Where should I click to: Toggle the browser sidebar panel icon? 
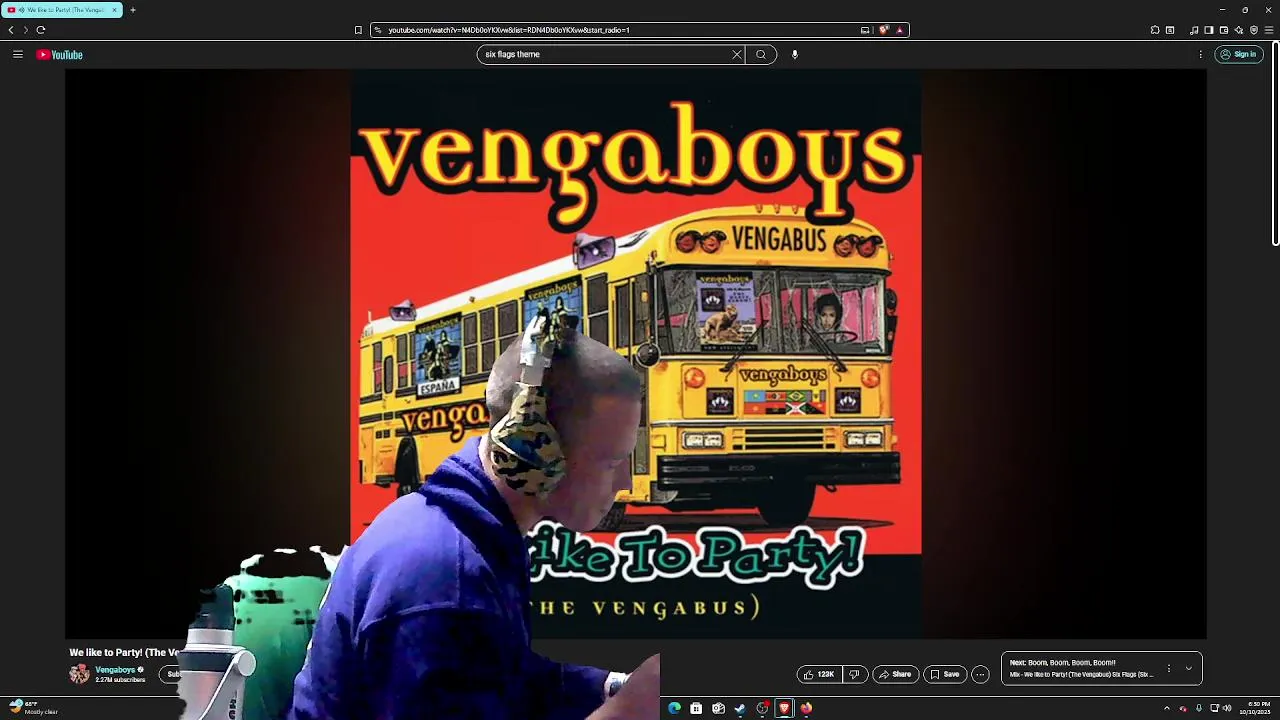point(1209,30)
